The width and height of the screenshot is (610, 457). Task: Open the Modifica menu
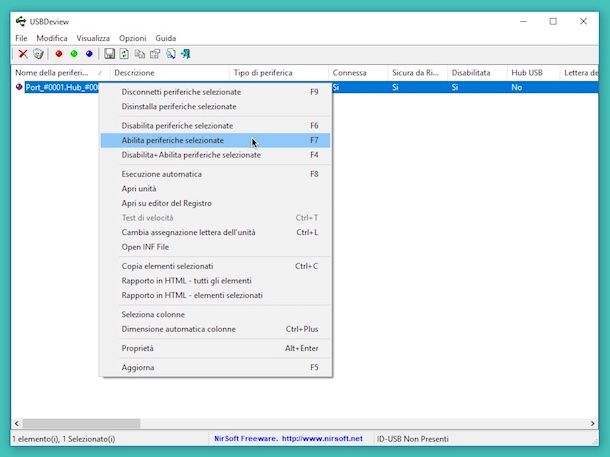click(x=52, y=38)
